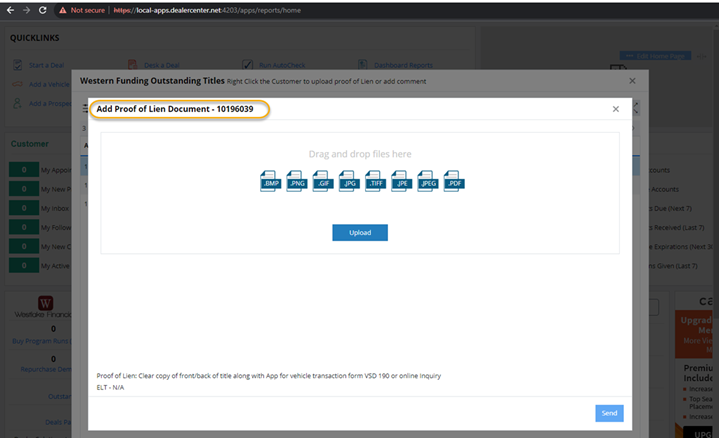Click the Send button
This screenshot has height=438, width=719.
click(609, 413)
